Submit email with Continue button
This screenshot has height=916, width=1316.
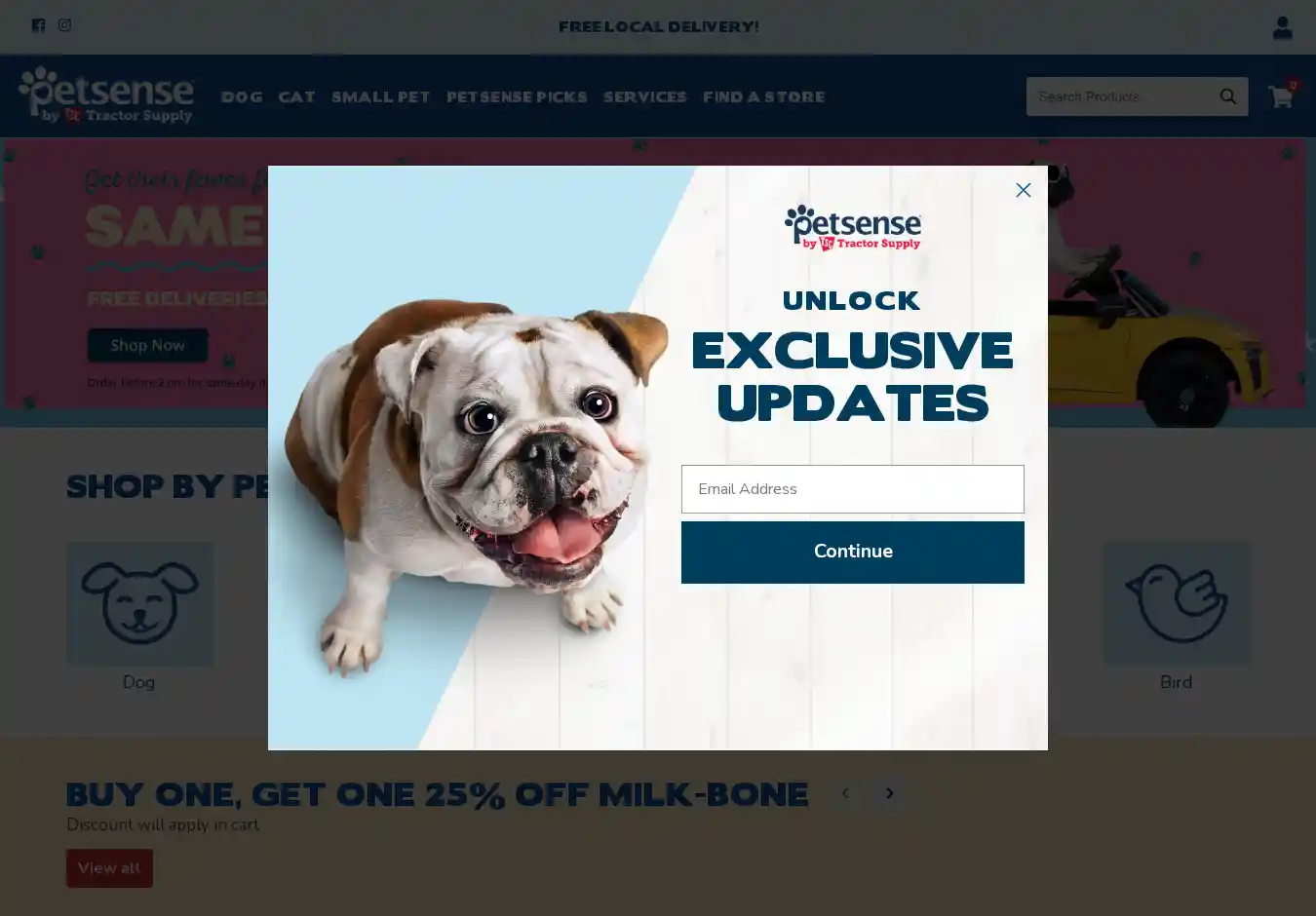(x=853, y=553)
